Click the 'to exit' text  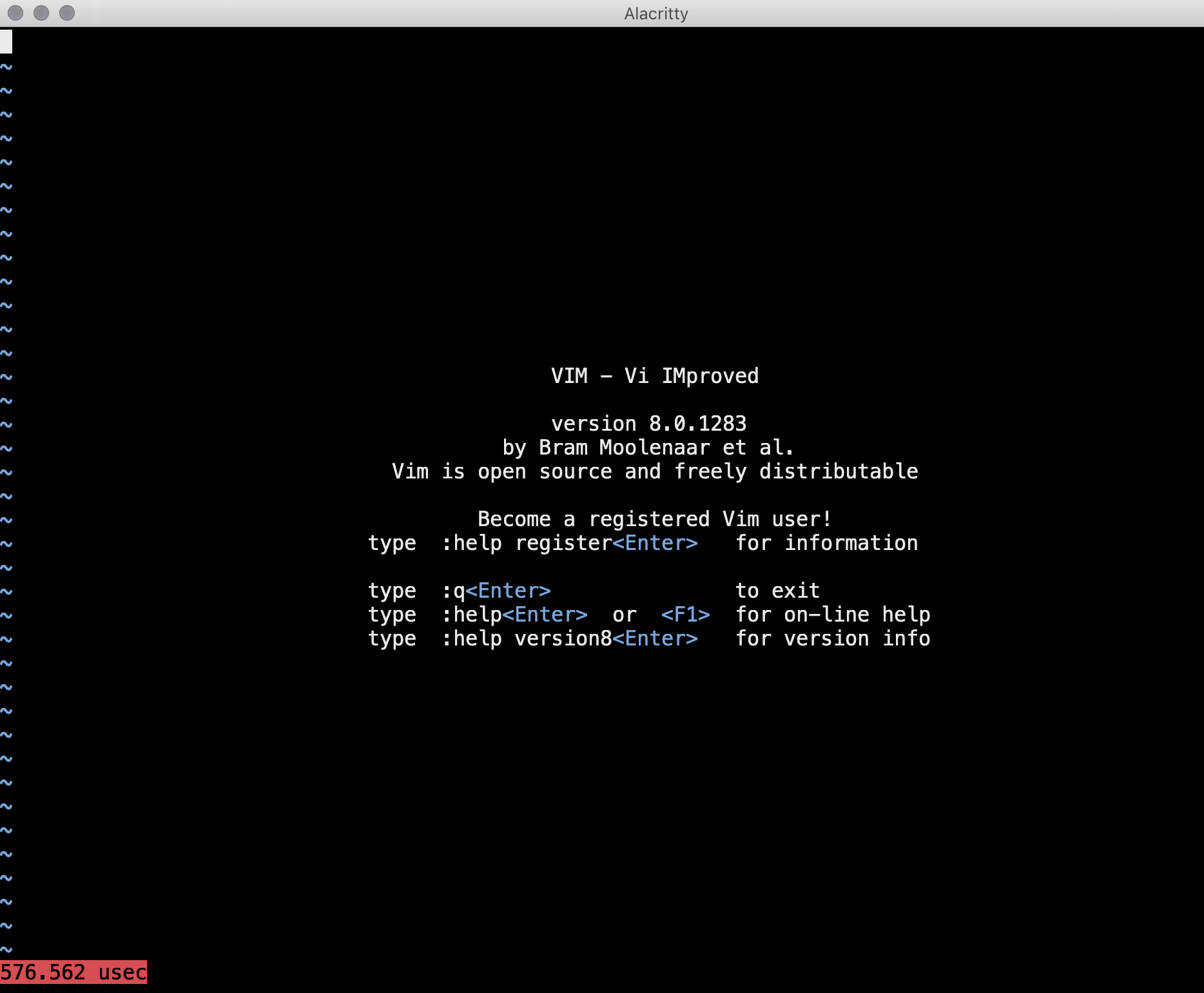(x=778, y=591)
